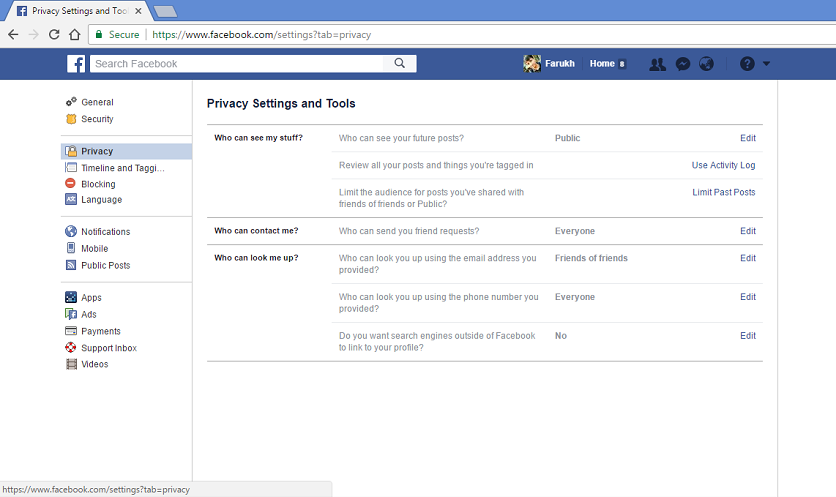Click the Friends of friends value
The width and height of the screenshot is (836, 497).
click(x=591, y=258)
